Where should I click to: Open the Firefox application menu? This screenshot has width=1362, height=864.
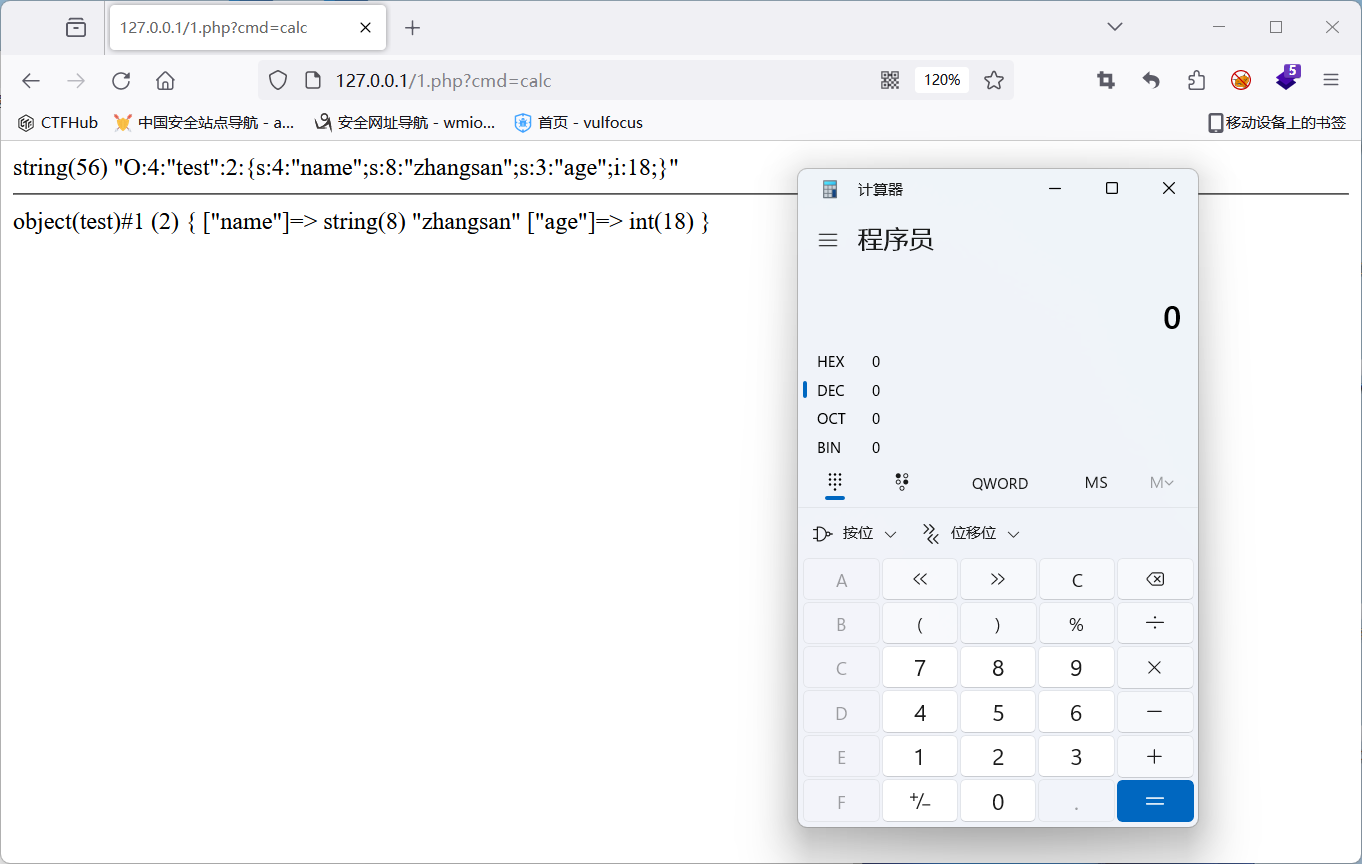tap(1331, 81)
